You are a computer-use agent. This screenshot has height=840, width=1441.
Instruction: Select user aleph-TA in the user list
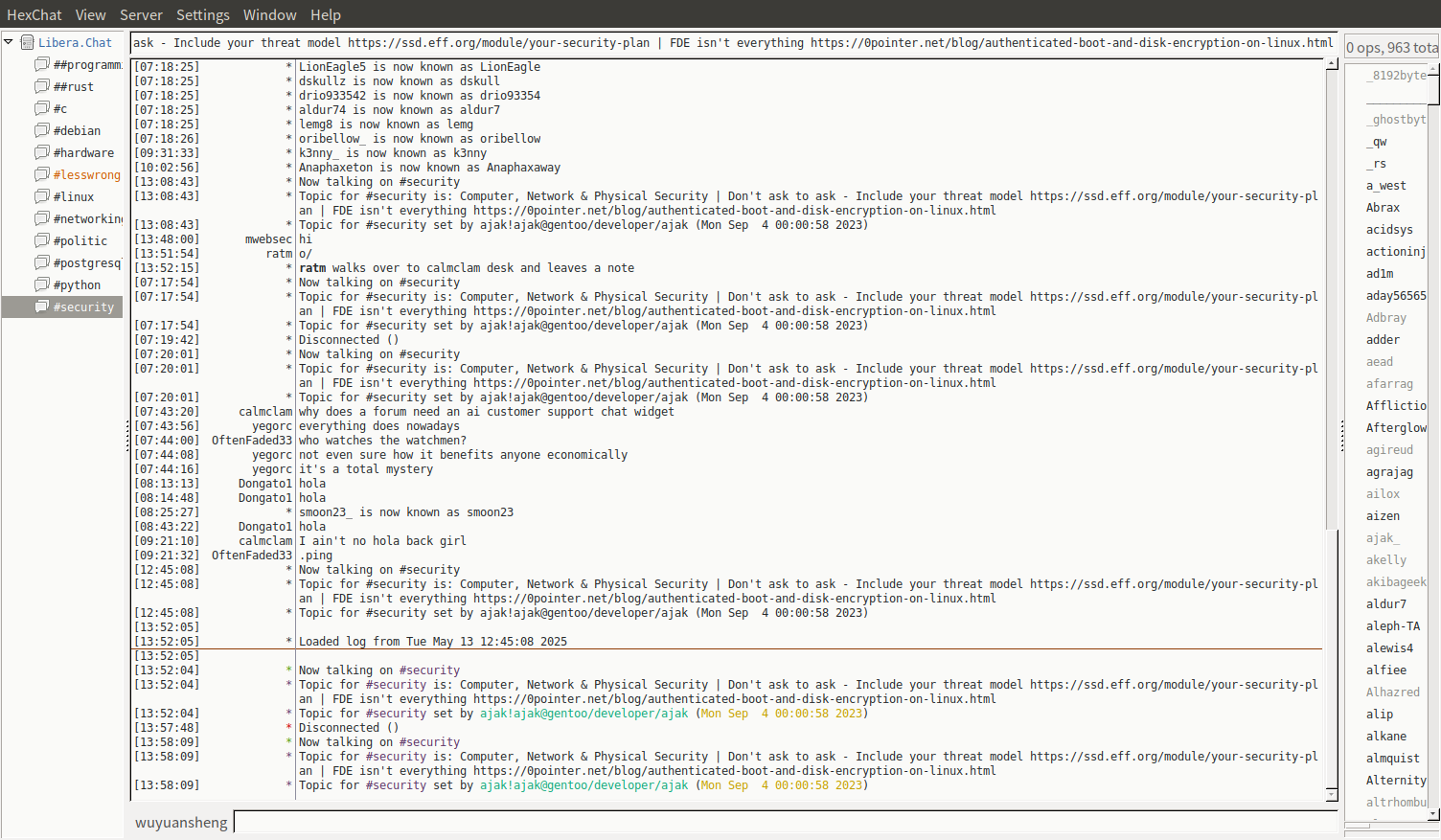point(1393,626)
